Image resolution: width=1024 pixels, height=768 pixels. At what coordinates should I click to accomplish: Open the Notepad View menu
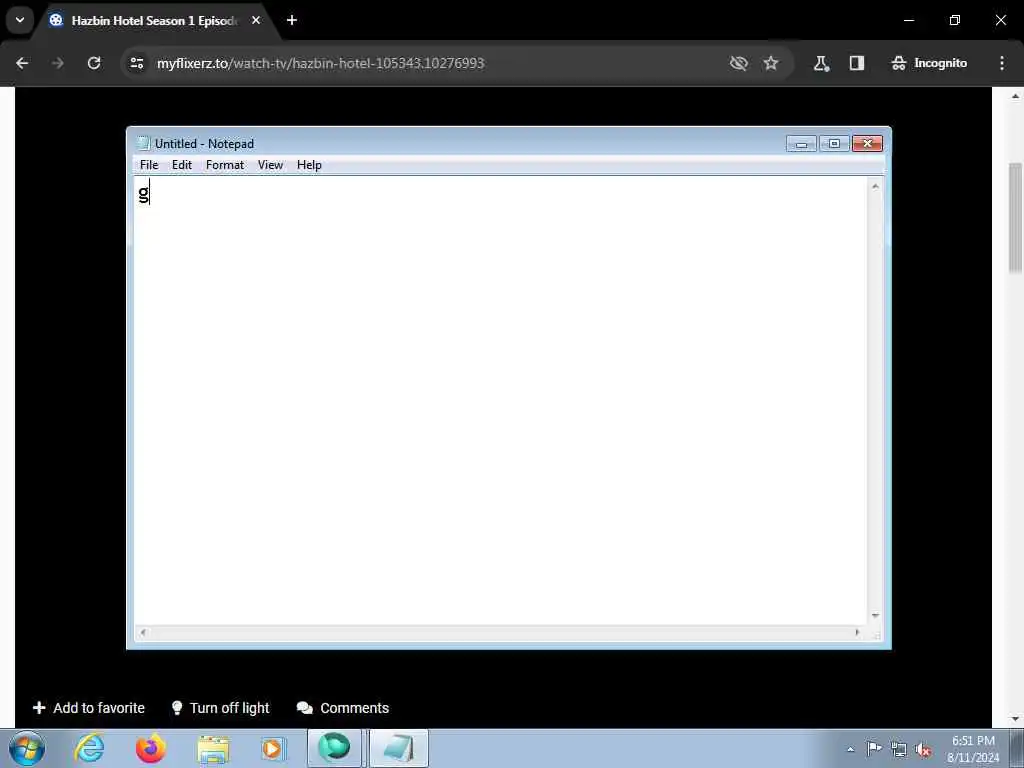tap(270, 165)
